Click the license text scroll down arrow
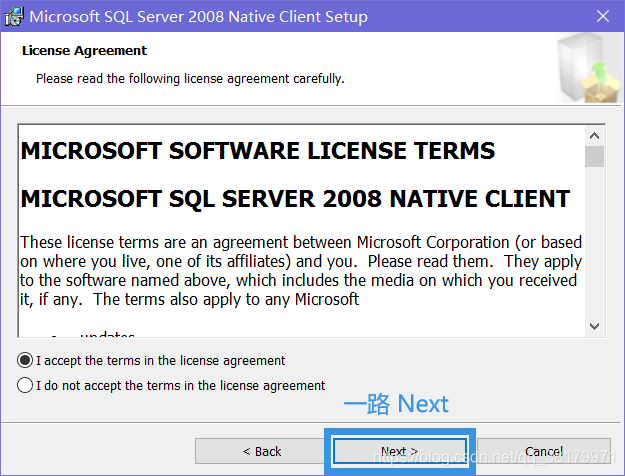 (595, 327)
